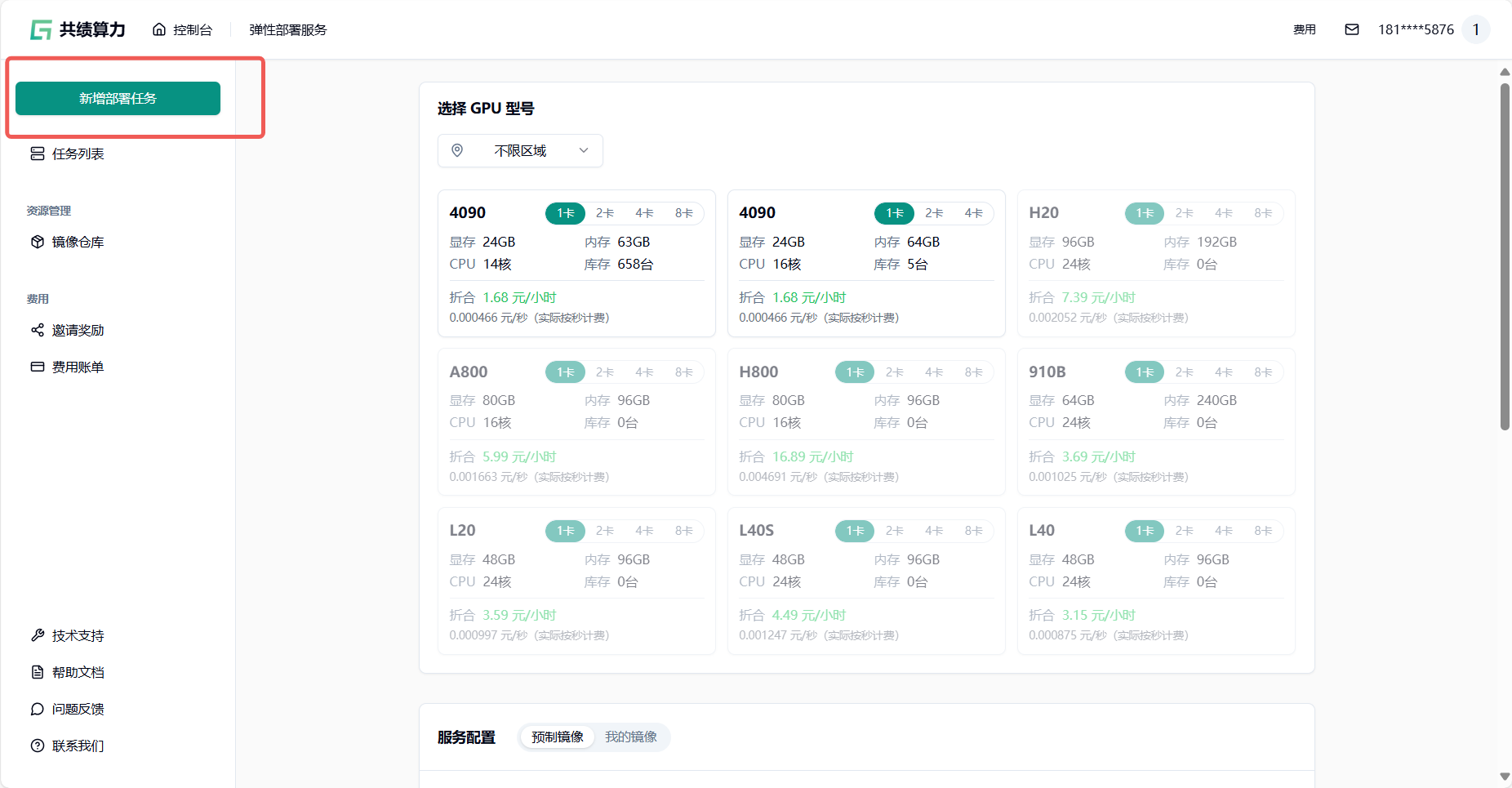Image resolution: width=1512 pixels, height=788 pixels.
Task: Open the 费用 link in header
Action: [1304, 30]
